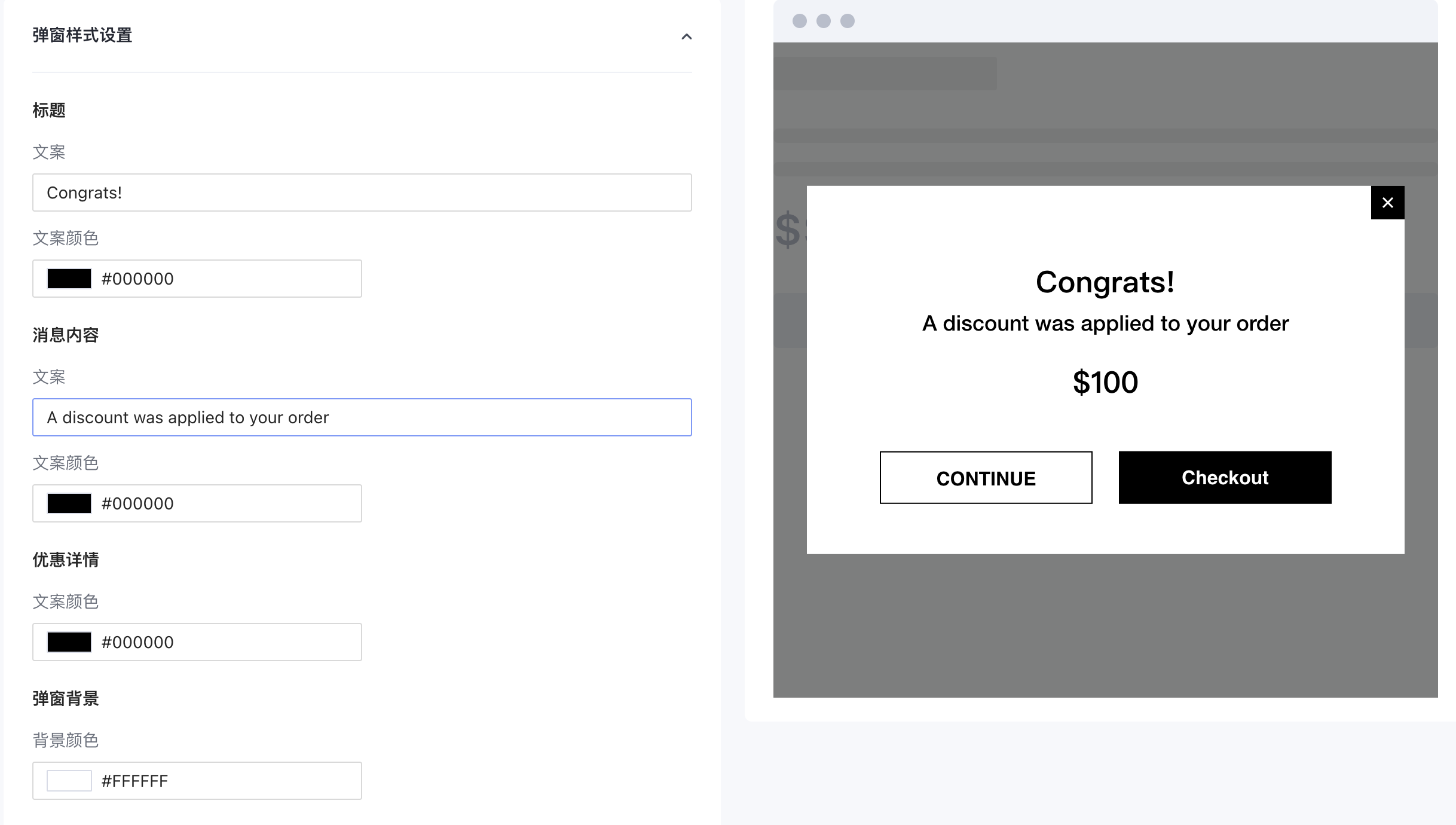Open the black color swatch under 标题

point(69,279)
